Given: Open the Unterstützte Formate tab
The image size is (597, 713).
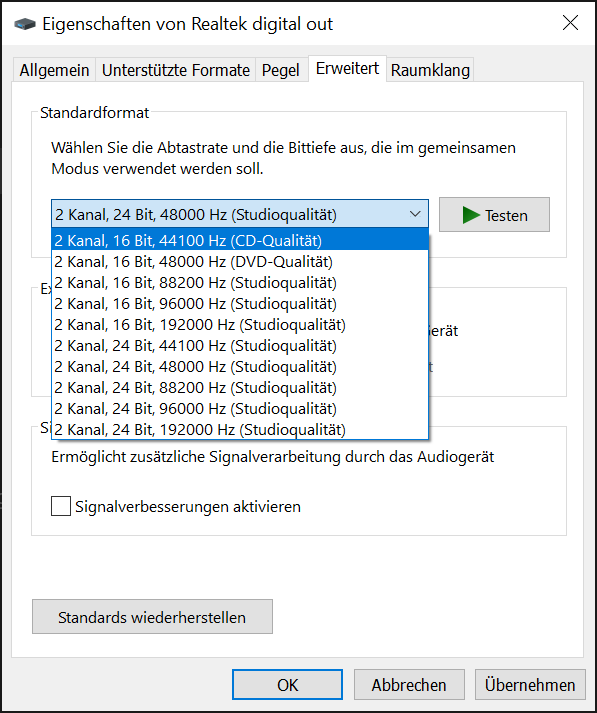Looking at the screenshot, I should coord(176,70).
